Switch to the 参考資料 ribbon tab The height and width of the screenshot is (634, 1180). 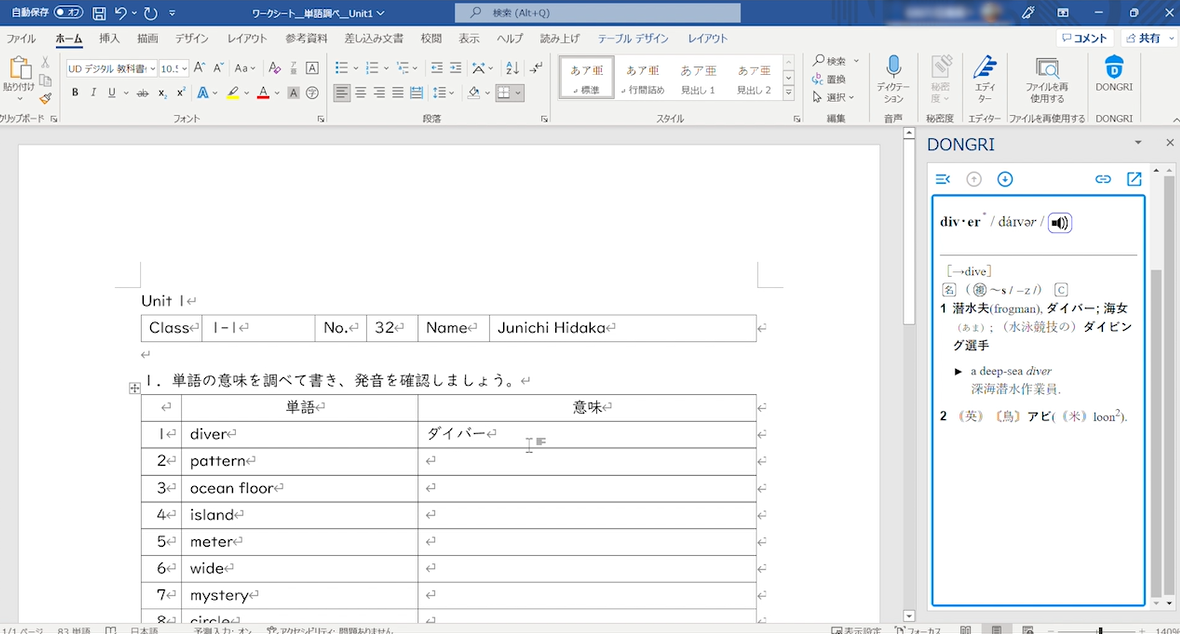pyautogui.click(x=306, y=38)
